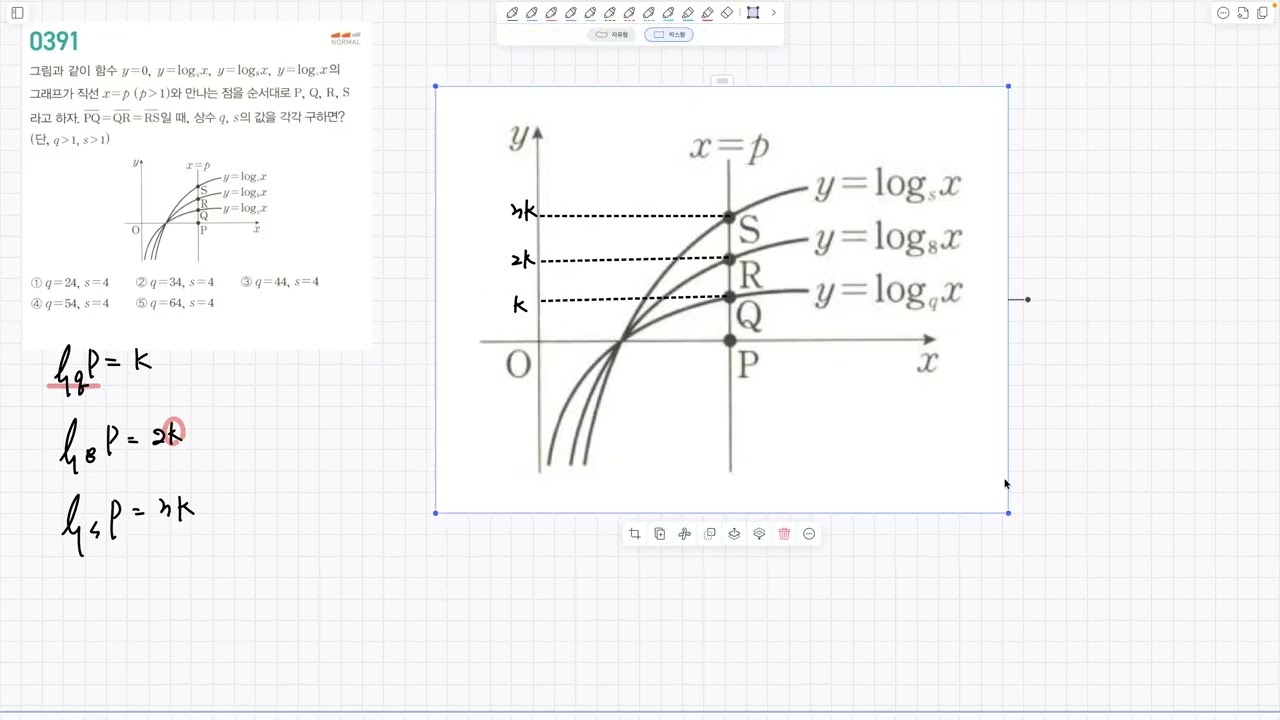The image size is (1280, 720).
Task: Select the red solid-line pen
Action: click(551, 13)
